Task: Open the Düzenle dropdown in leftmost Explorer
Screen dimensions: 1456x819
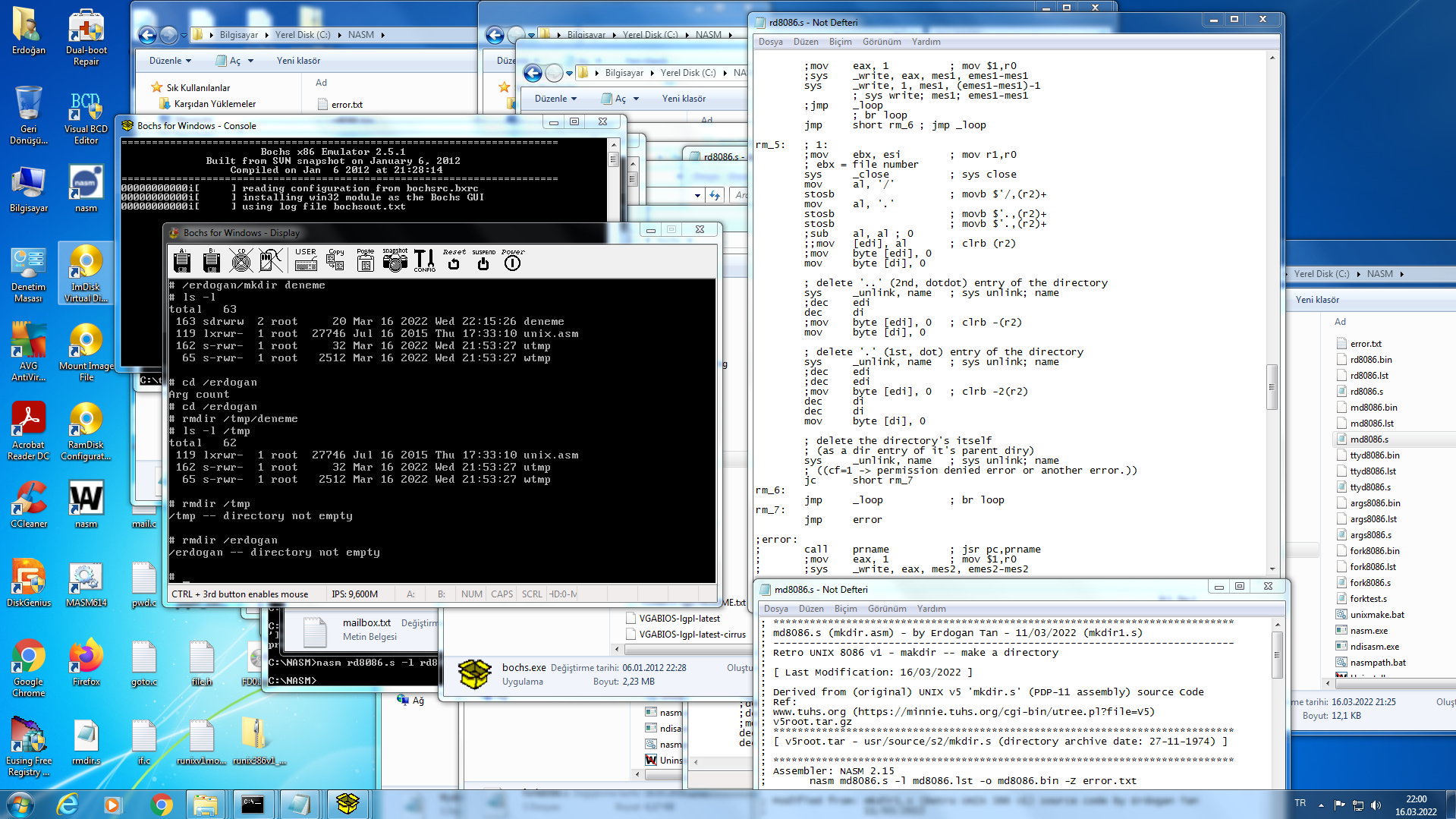Action: (x=170, y=61)
